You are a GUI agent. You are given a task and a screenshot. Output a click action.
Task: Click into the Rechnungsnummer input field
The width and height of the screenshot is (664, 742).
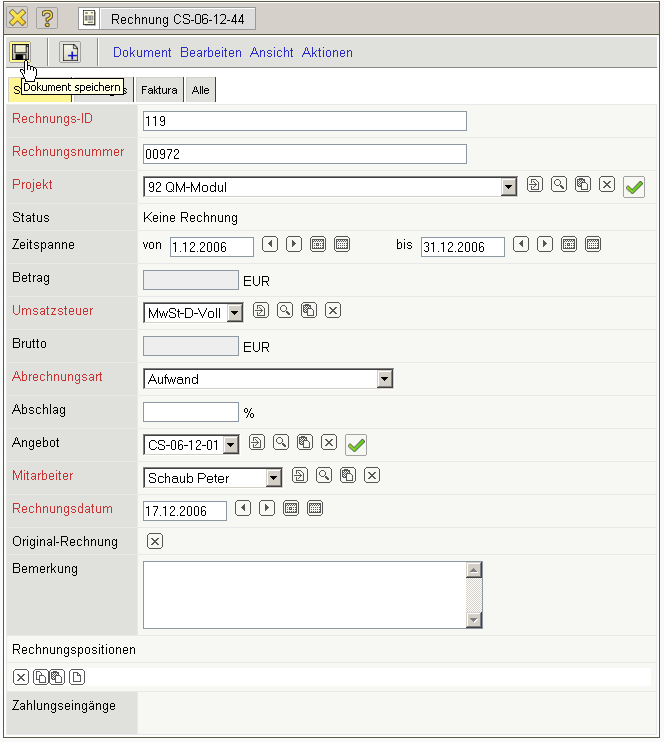coord(305,154)
